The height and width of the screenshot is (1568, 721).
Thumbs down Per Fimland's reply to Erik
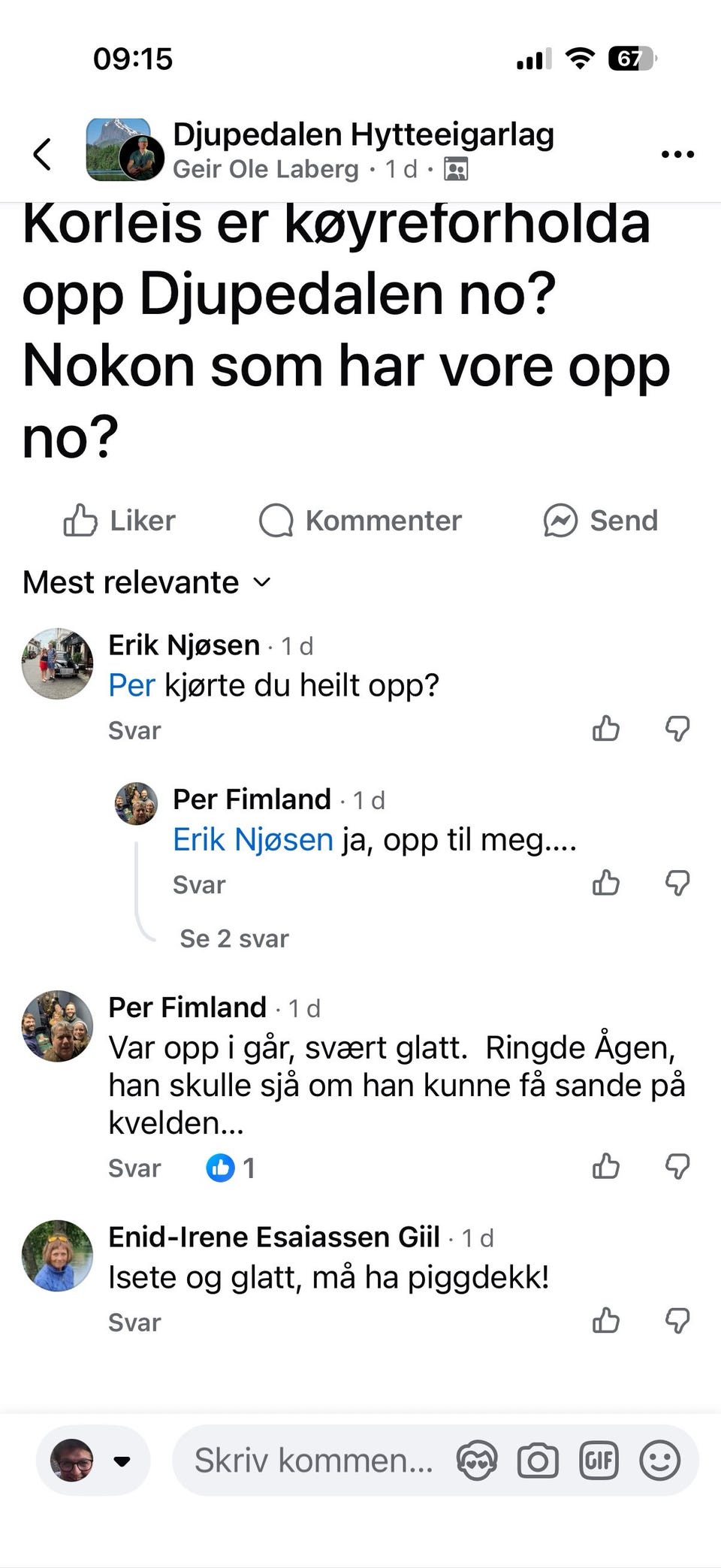pos(677,883)
